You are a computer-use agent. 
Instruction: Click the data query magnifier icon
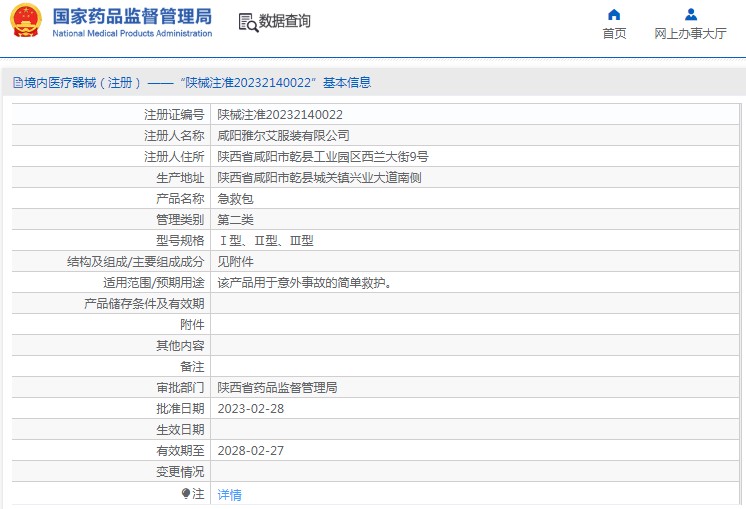click(x=248, y=21)
